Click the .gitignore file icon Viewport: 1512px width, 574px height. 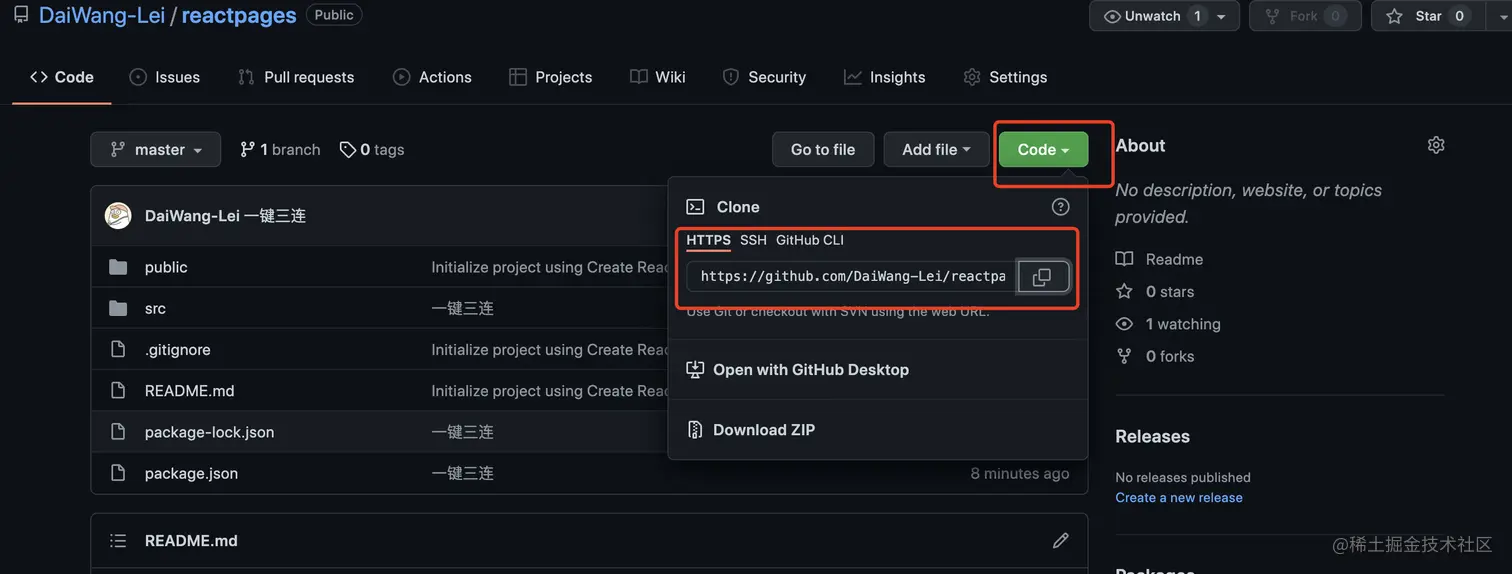[118, 349]
